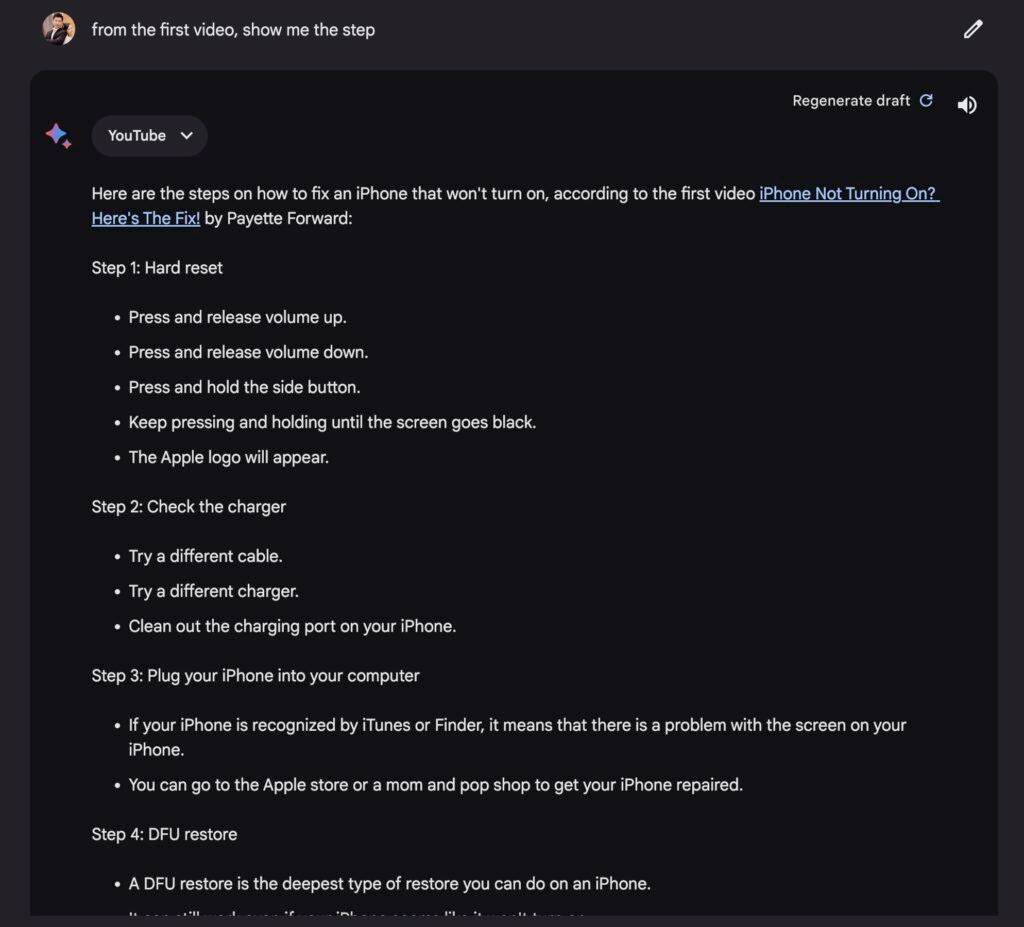Viewport: 1024px width, 927px height.
Task: Click the Gemini sparkle icon
Action: click(x=58, y=135)
